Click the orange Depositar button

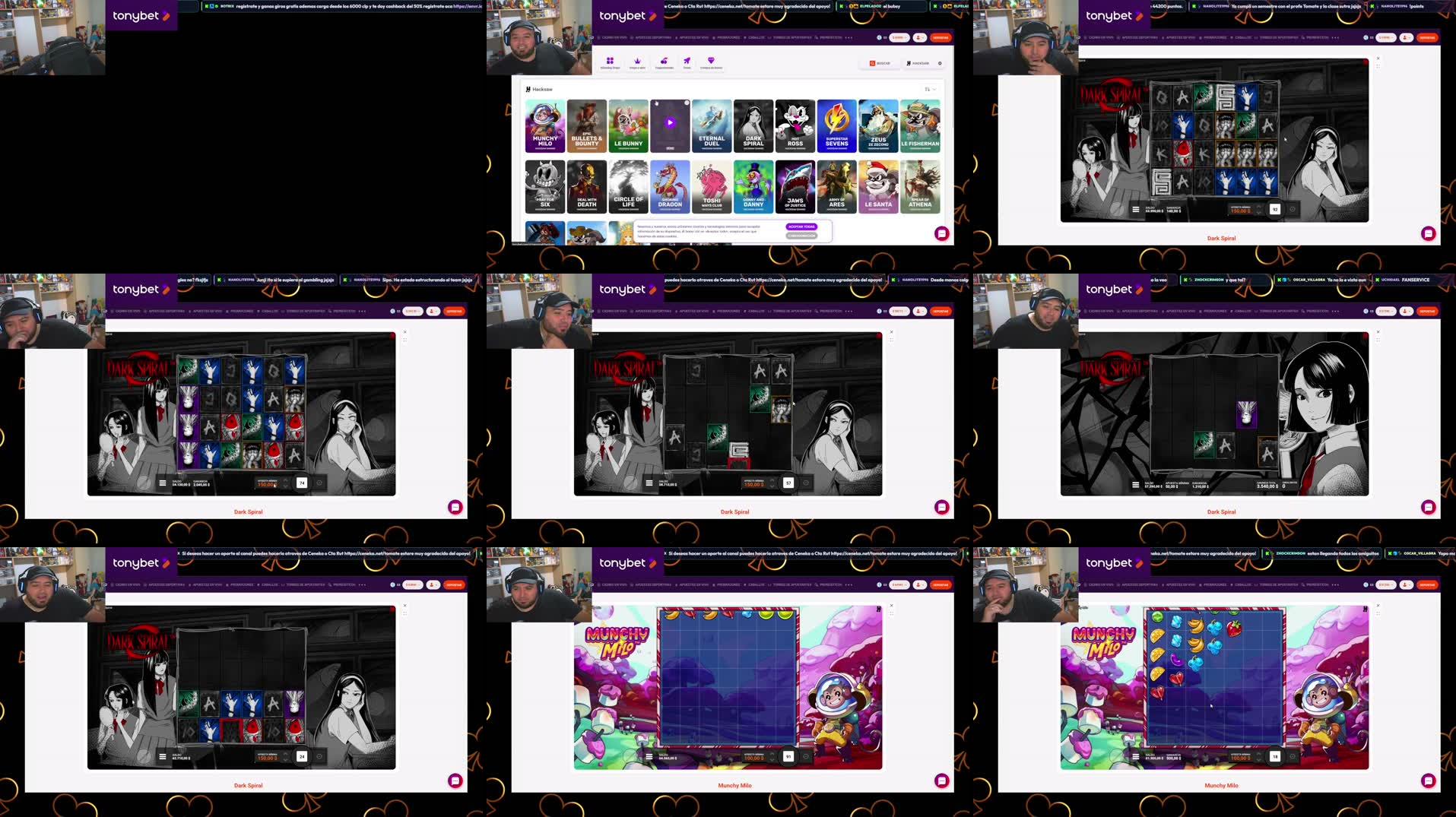coord(941,36)
